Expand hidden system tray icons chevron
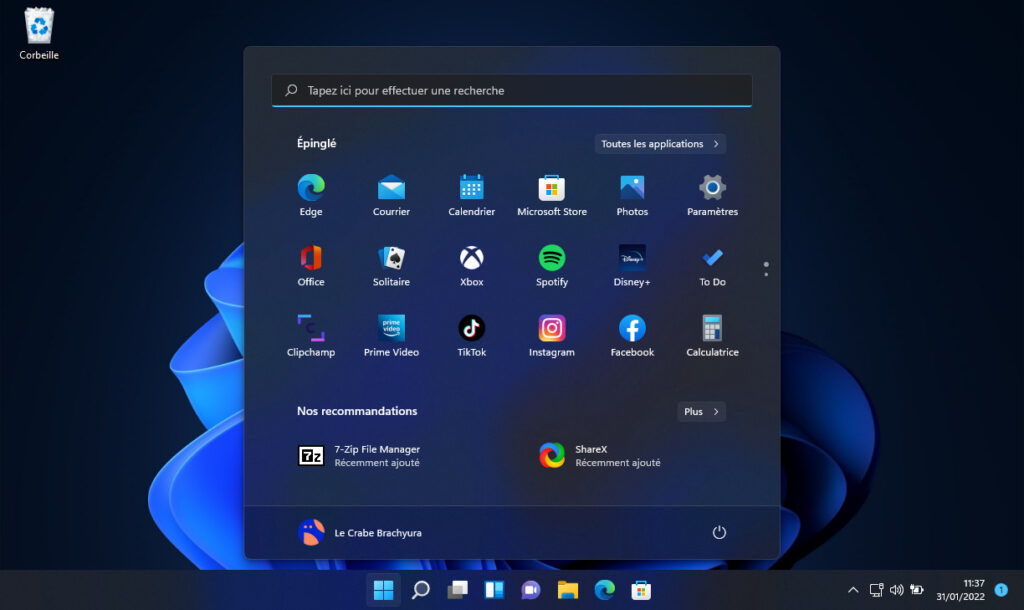Viewport: 1024px width, 610px height. [853, 590]
